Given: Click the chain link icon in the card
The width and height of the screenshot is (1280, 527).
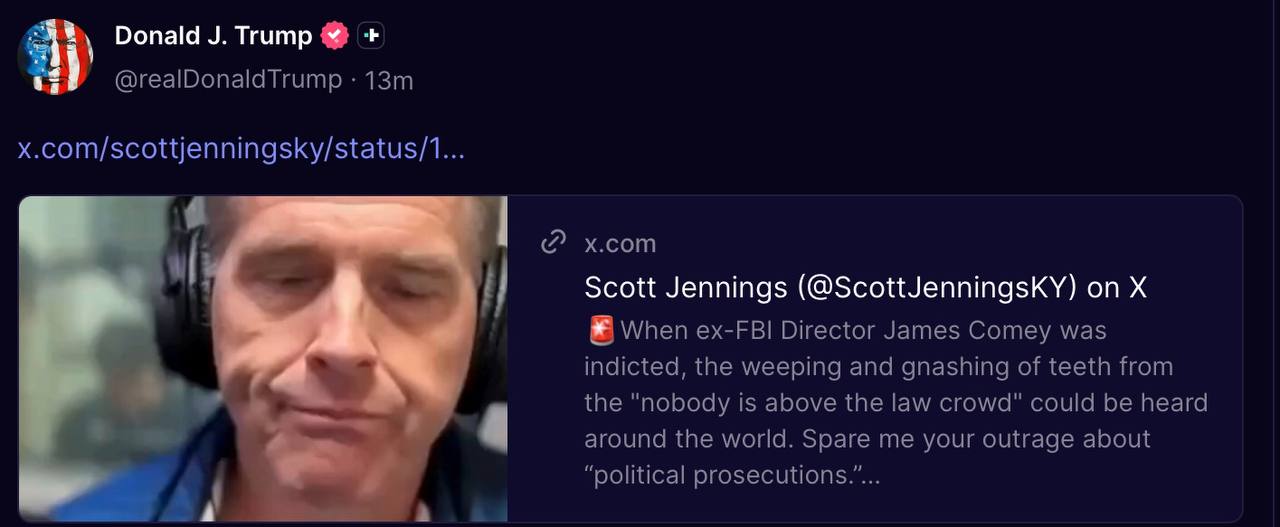Looking at the screenshot, I should click(553, 243).
